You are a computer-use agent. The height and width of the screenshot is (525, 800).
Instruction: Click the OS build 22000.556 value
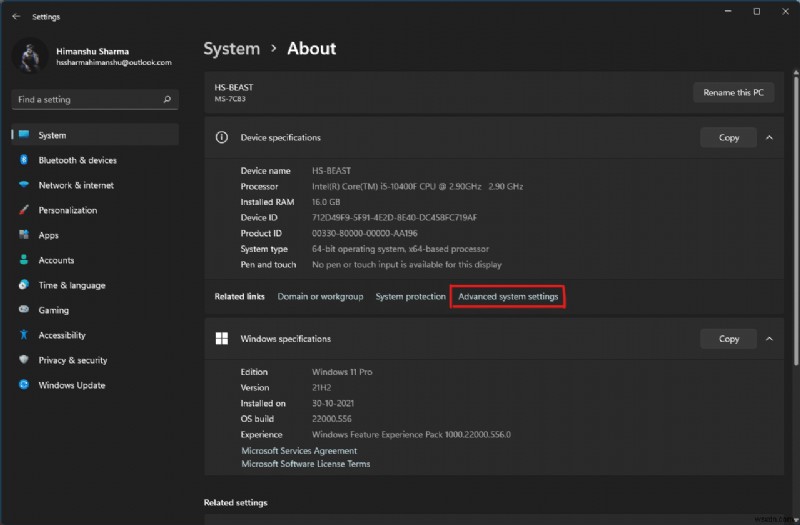(332, 419)
